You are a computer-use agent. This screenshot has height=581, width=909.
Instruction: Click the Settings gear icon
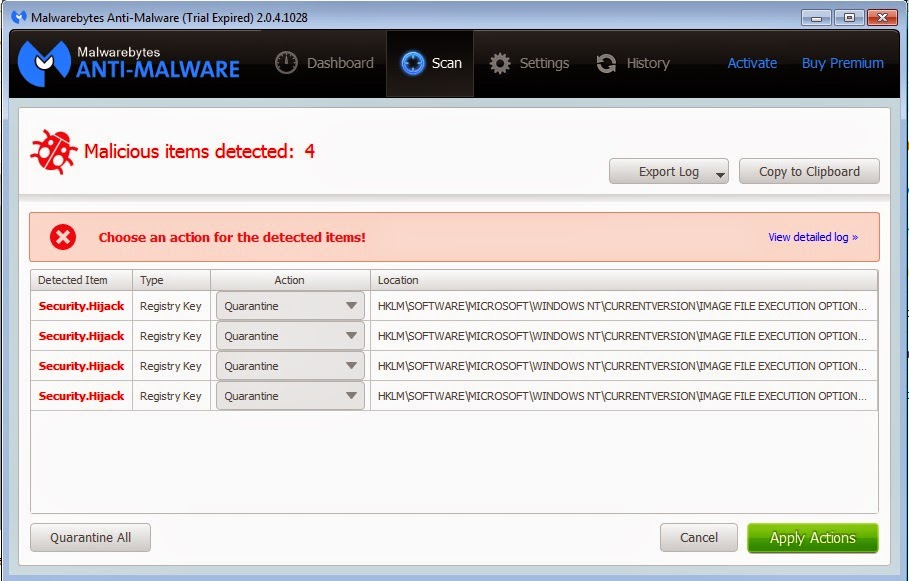tap(500, 63)
